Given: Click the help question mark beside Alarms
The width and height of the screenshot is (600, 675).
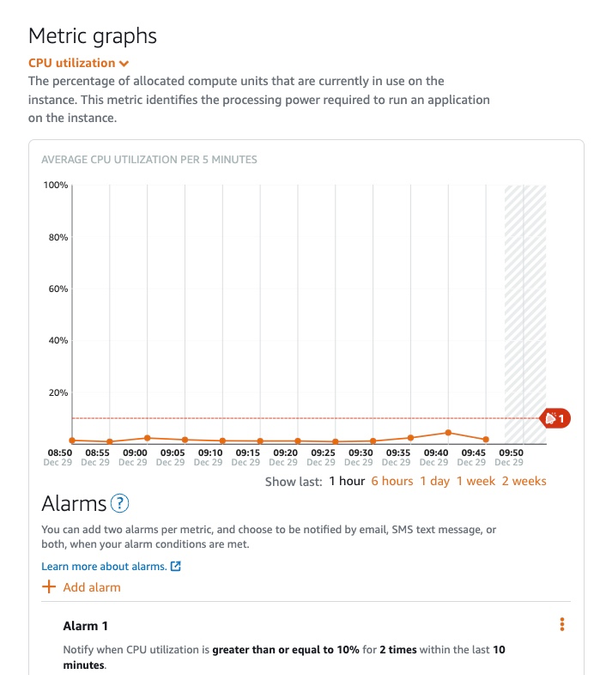Looking at the screenshot, I should [121, 503].
